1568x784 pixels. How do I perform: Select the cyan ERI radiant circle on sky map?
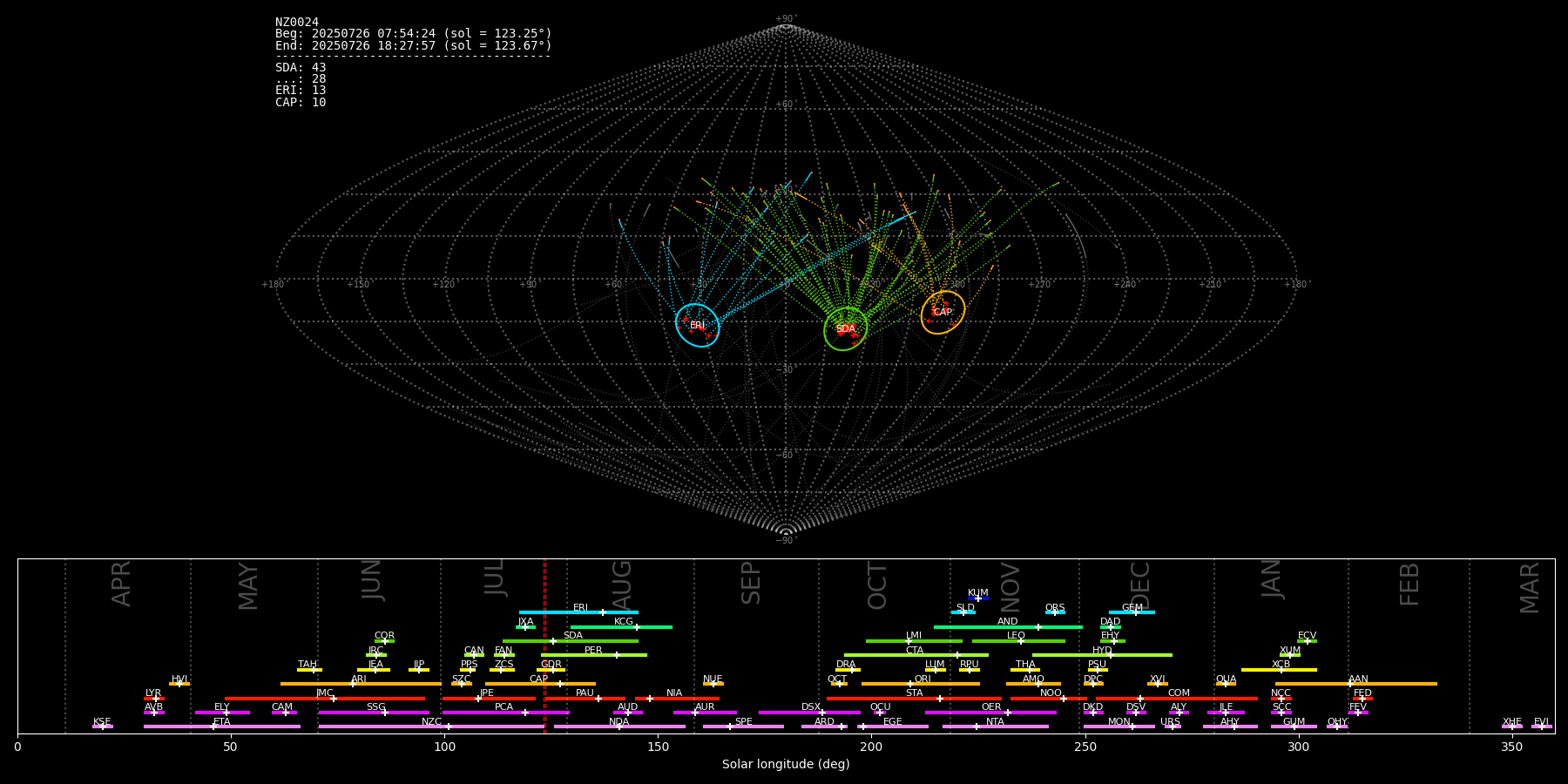point(698,325)
